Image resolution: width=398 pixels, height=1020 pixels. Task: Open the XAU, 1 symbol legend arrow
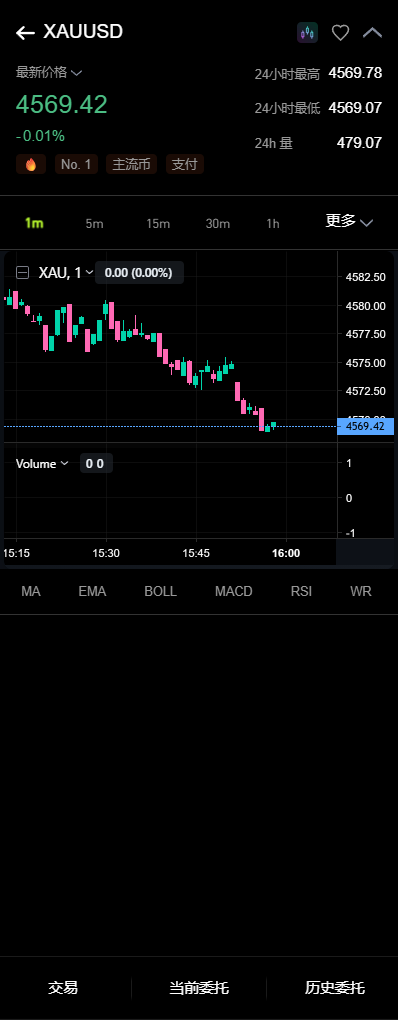point(89,273)
